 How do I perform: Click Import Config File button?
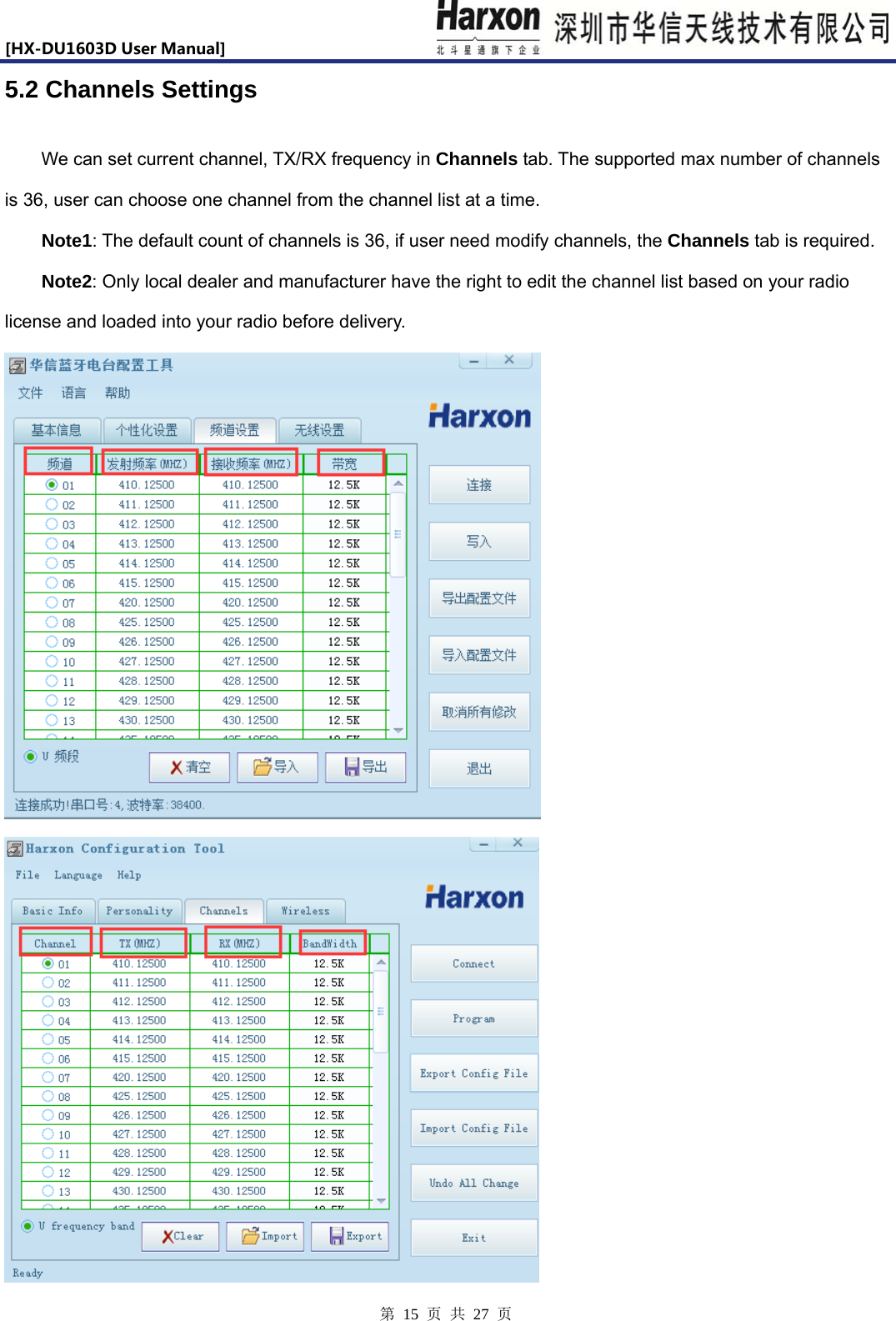(x=474, y=1128)
